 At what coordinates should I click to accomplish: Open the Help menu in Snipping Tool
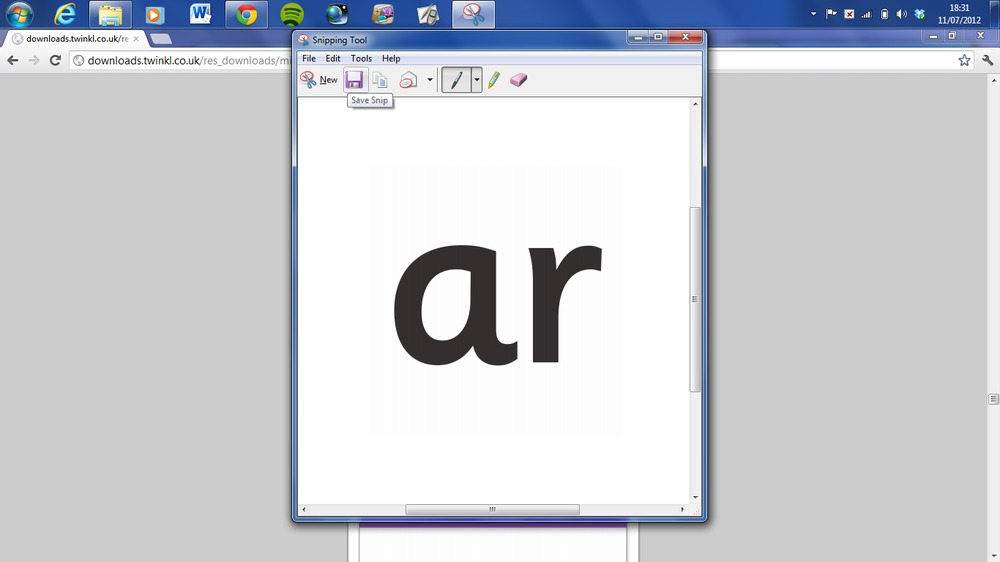point(391,59)
